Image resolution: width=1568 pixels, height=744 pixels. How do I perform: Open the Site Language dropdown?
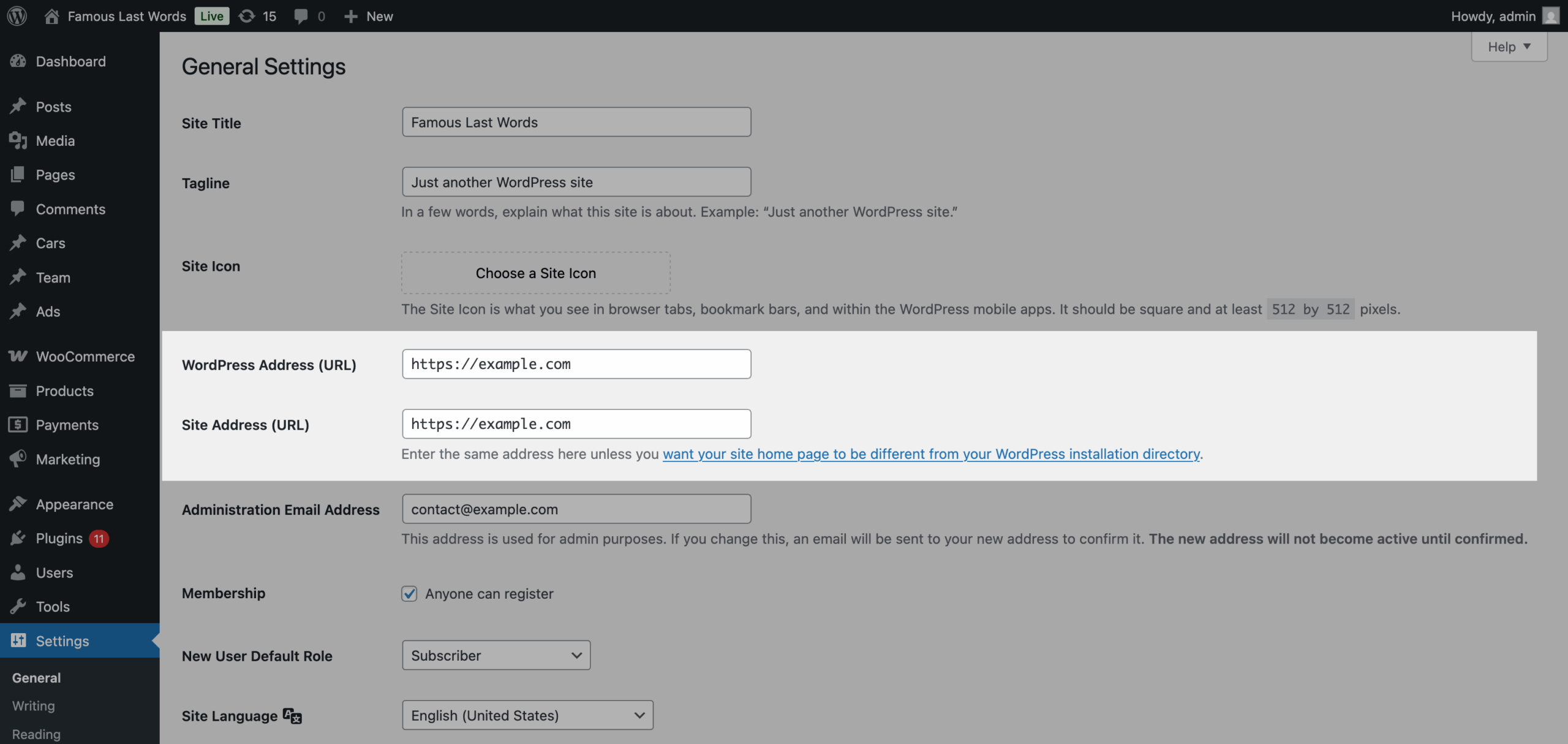click(527, 715)
